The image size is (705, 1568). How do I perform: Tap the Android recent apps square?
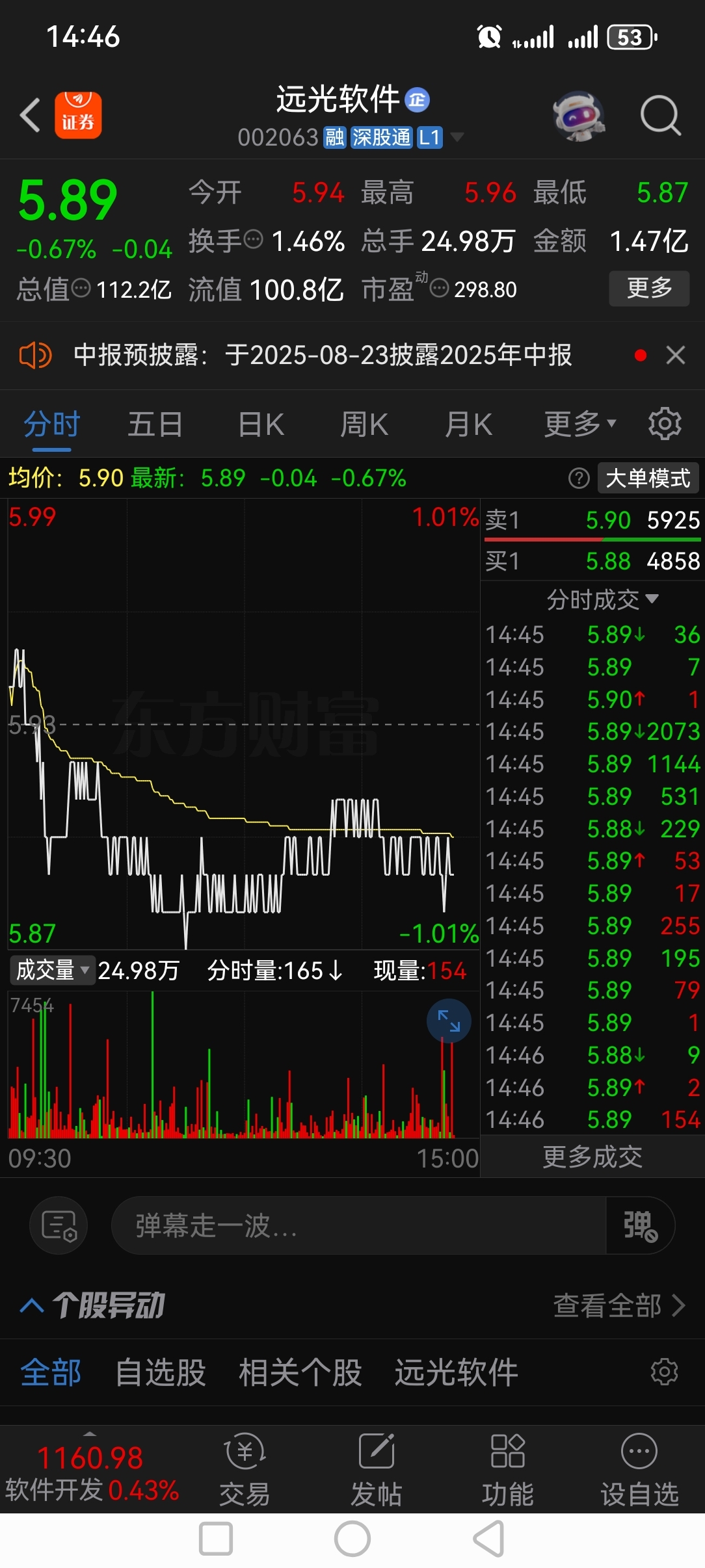216,1539
